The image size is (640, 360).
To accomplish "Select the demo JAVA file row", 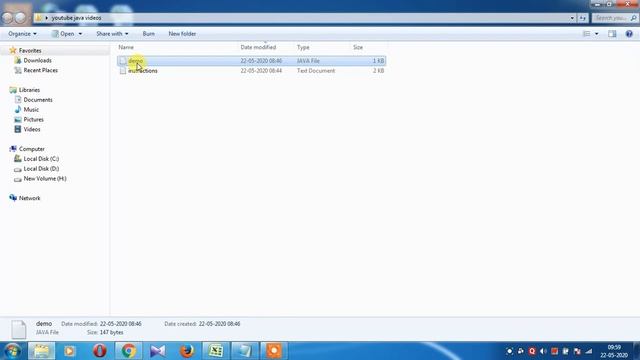I will [251, 61].
